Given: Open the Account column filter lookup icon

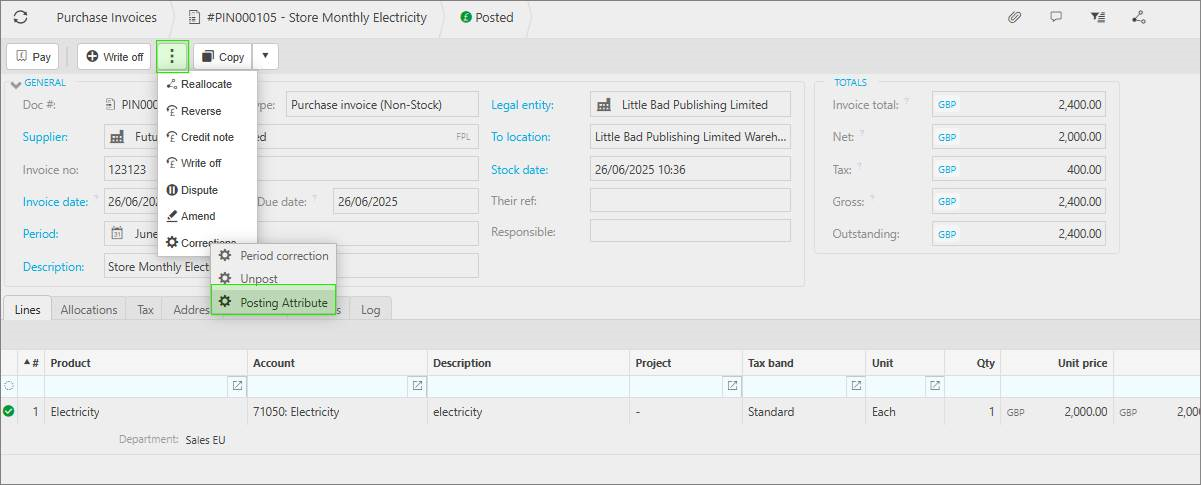Looking at the screenshot, I should (x=417, y=386).
